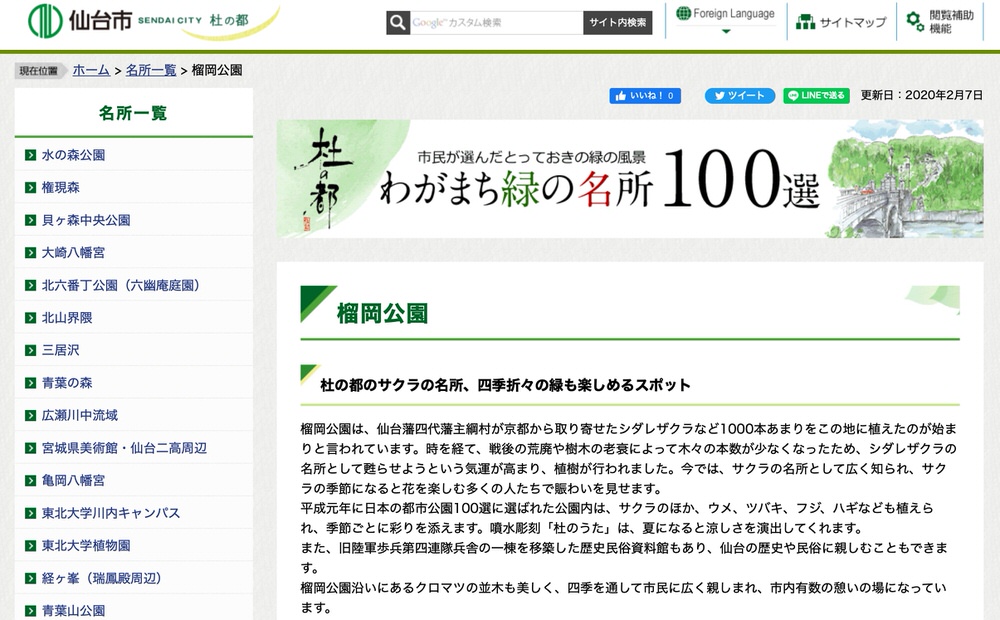Click the Facebook Like button

click(645, 96)
